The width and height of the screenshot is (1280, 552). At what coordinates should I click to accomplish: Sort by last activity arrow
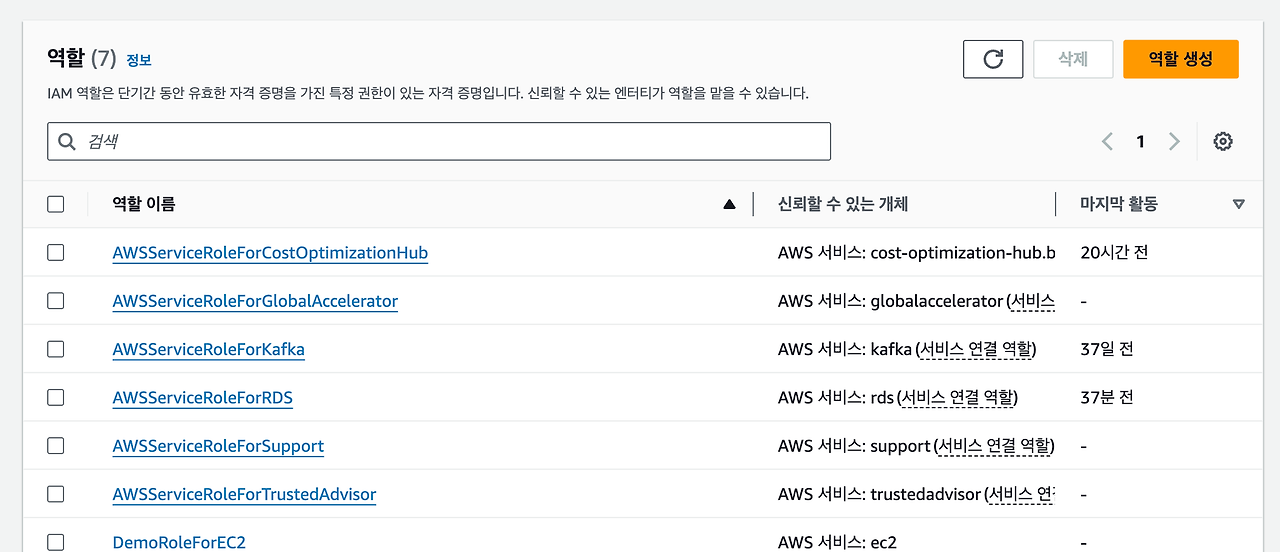1239,204
